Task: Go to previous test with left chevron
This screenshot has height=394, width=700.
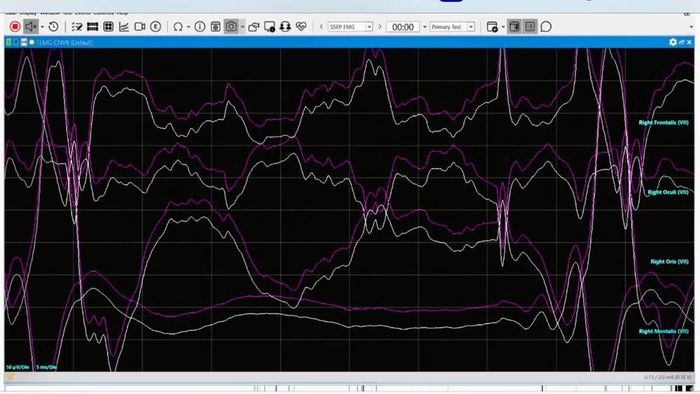Action: (x=321, y=27)
